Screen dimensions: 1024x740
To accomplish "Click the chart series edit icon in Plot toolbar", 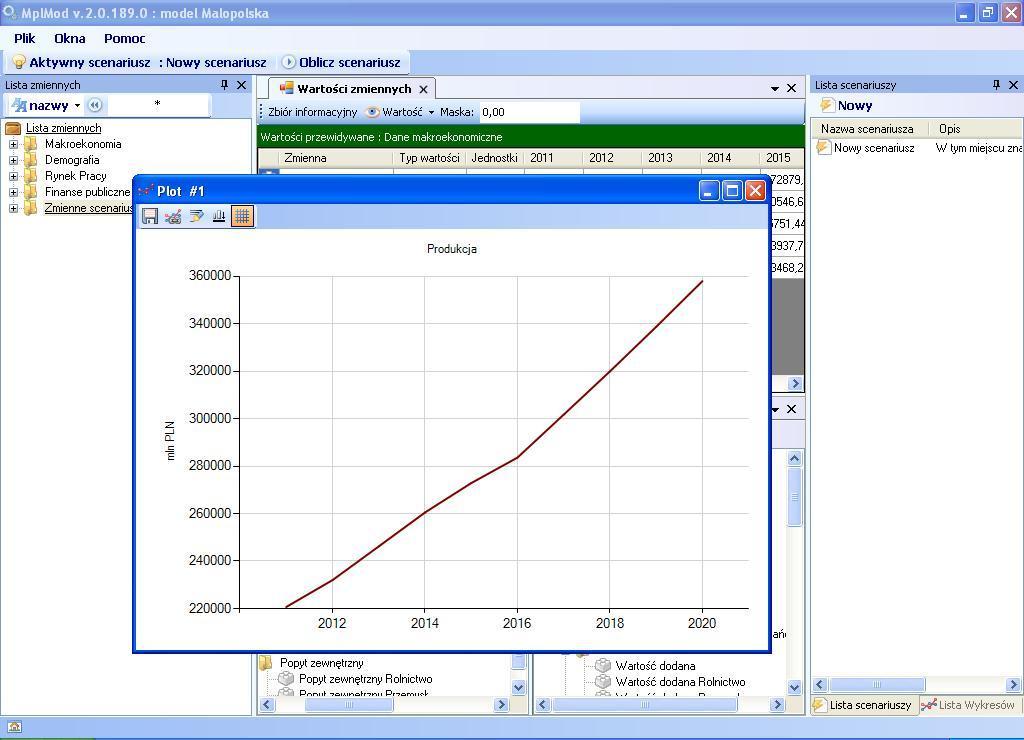I will (x=173, y=216).
